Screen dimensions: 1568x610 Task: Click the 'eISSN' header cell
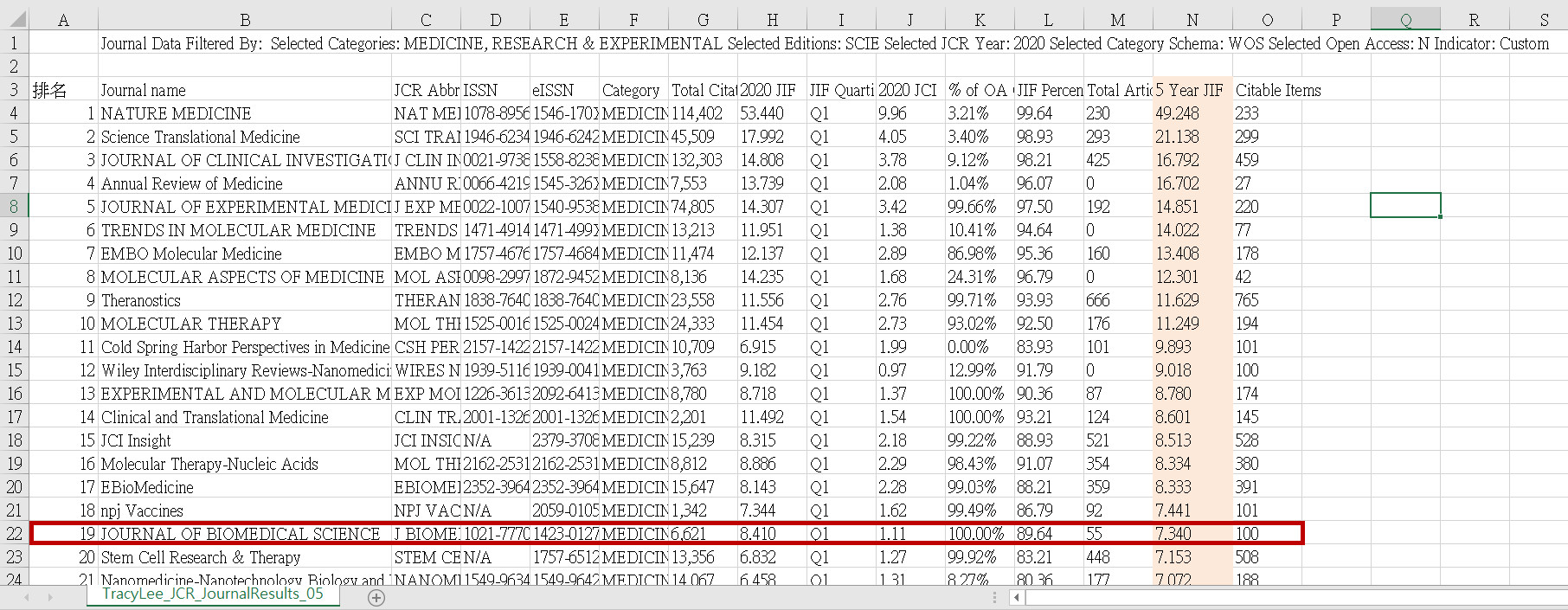tap(564, 90)
